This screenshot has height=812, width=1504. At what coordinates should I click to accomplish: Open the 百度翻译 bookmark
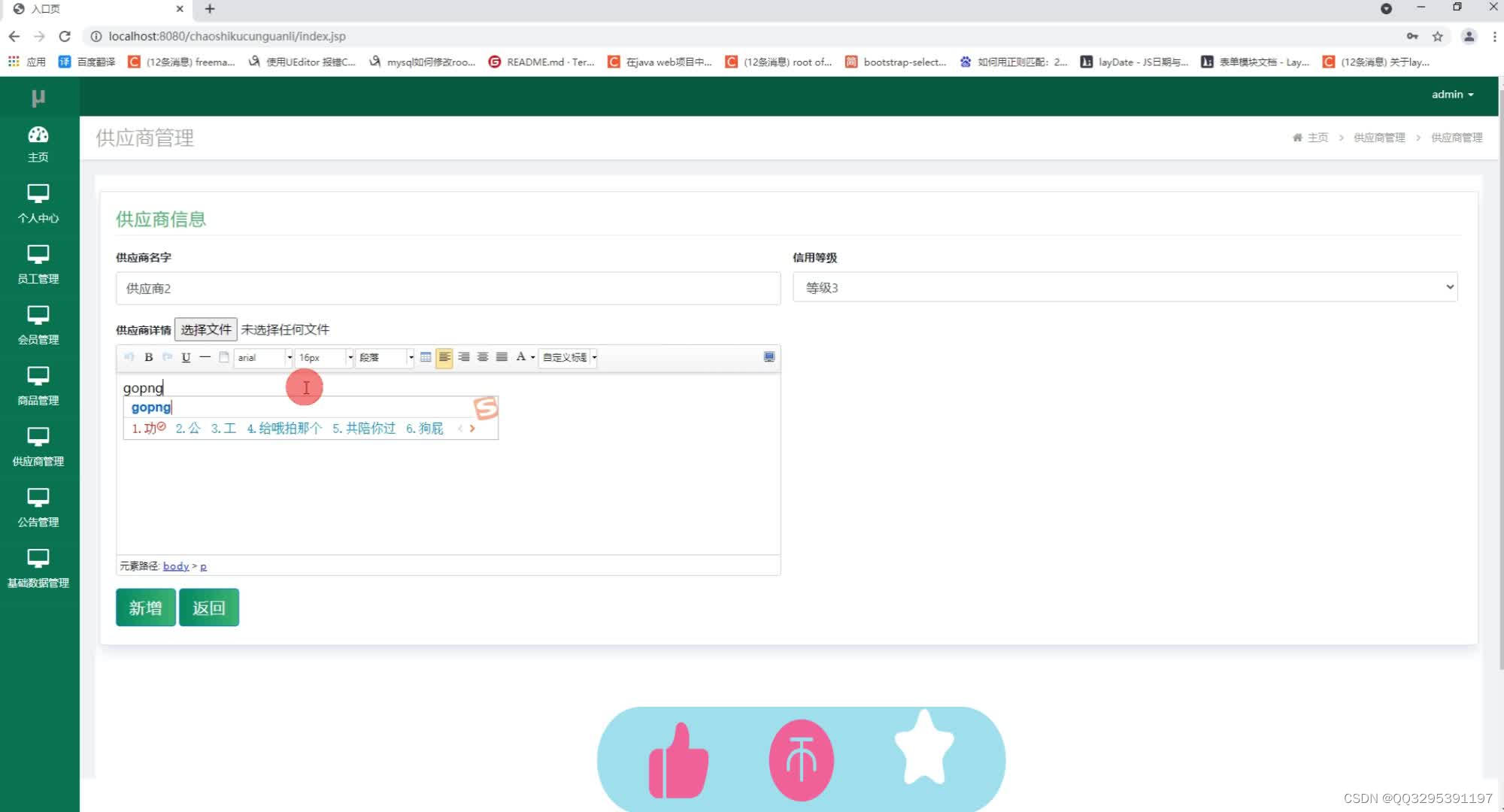pyautogui.click(x=87, y=62)
